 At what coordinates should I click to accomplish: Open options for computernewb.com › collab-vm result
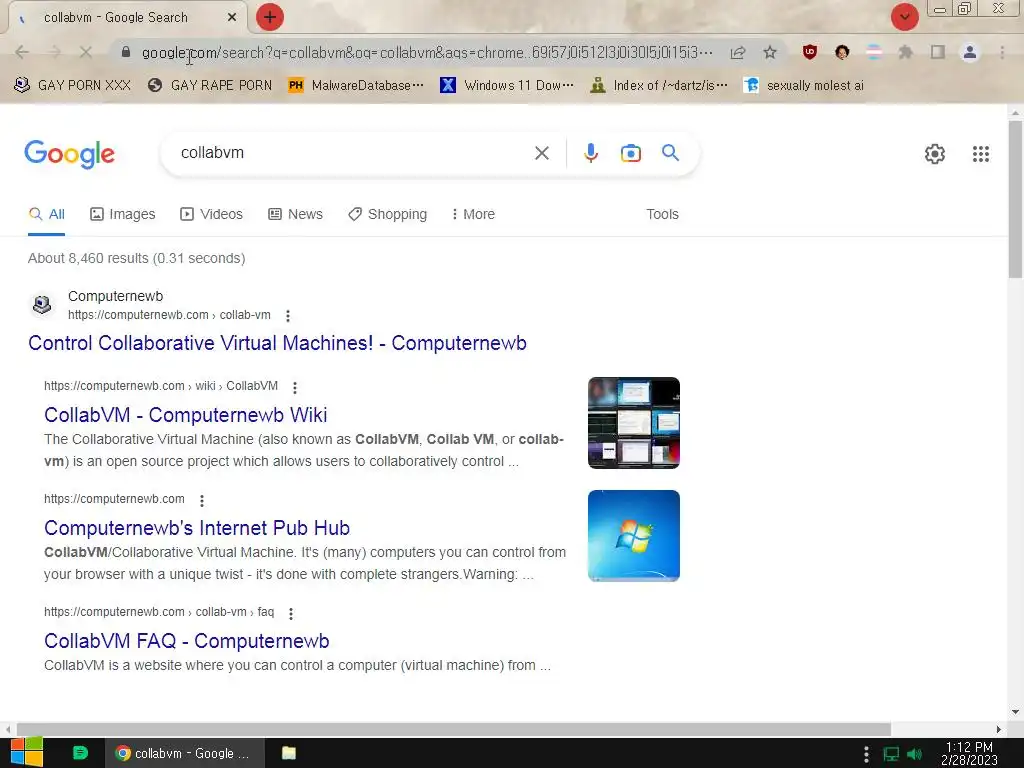[288, 316]
